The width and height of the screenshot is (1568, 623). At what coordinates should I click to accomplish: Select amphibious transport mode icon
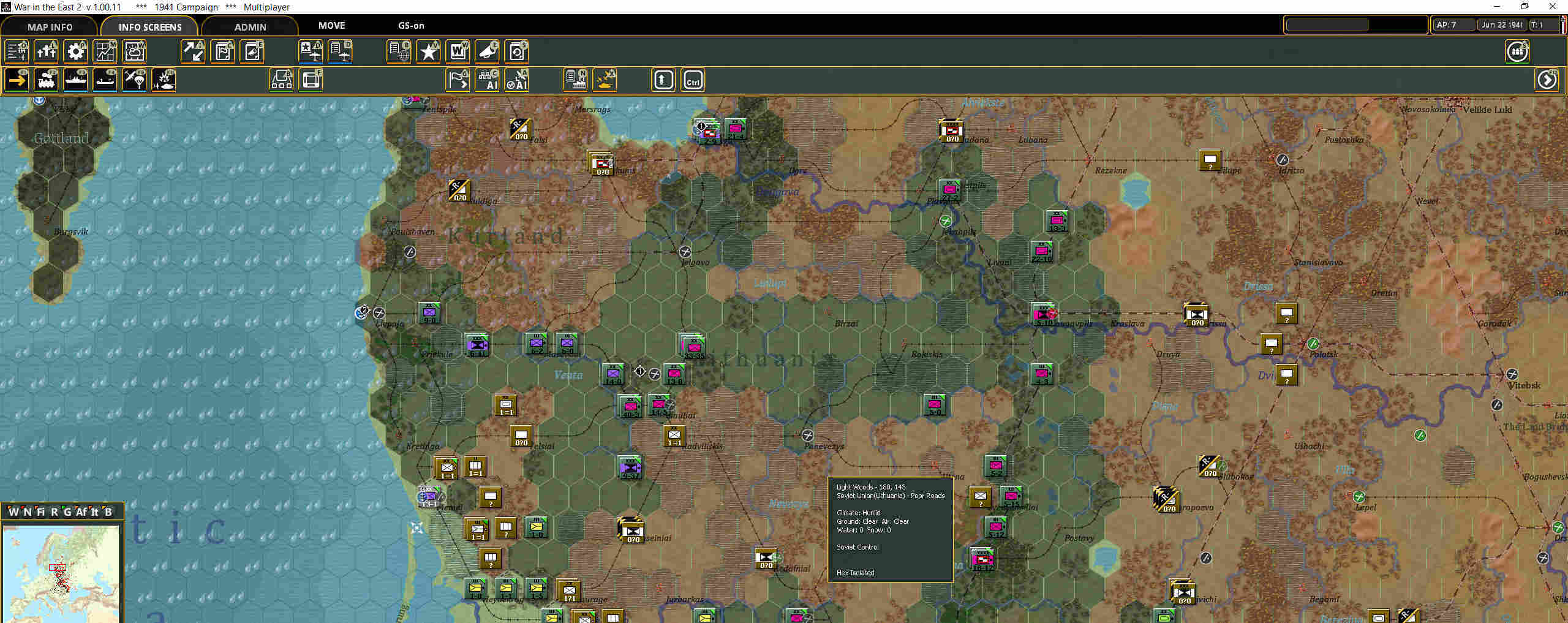[105, 80]
